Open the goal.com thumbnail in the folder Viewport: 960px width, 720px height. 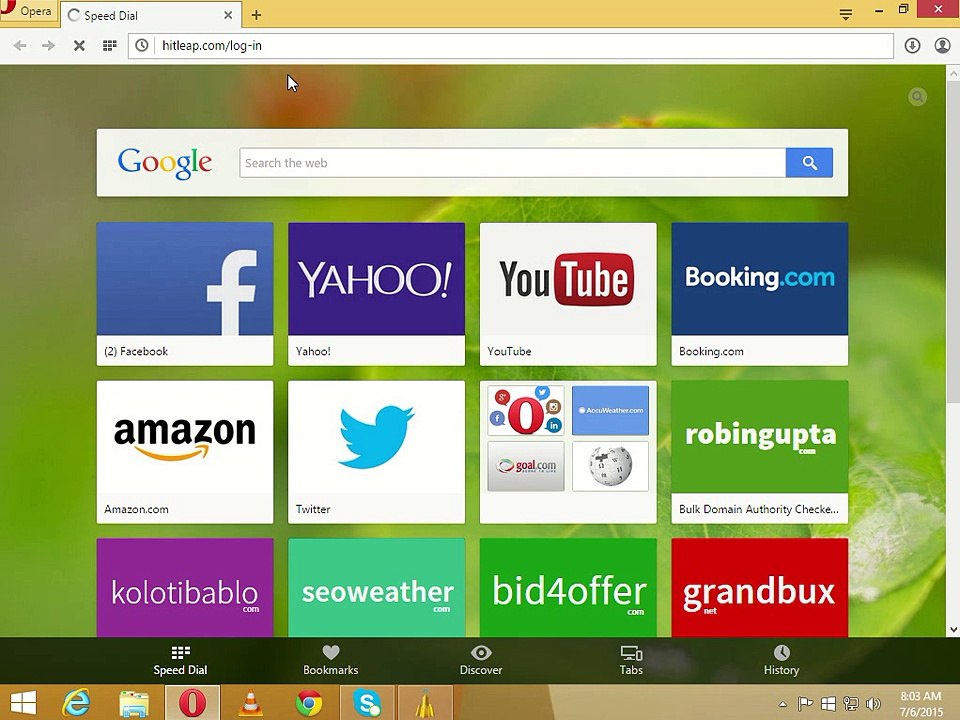tap(526, 466)
